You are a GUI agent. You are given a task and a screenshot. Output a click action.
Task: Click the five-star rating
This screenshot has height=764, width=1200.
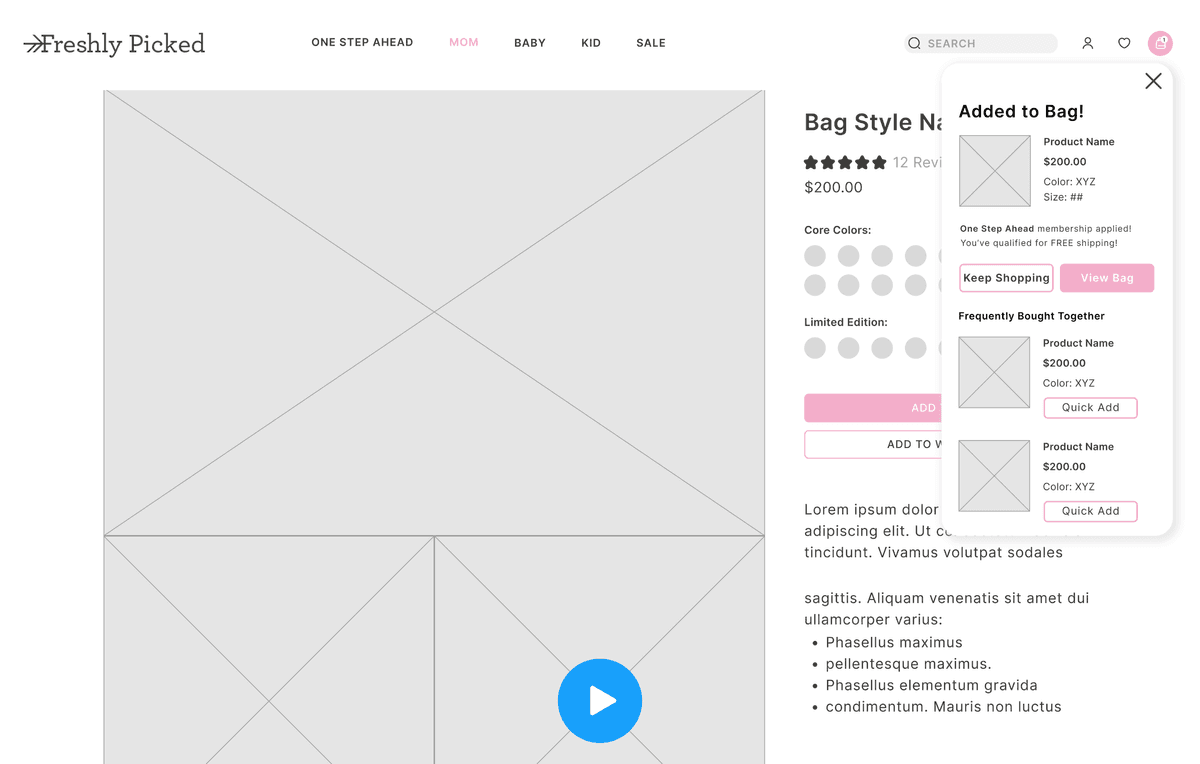point(845,162)
